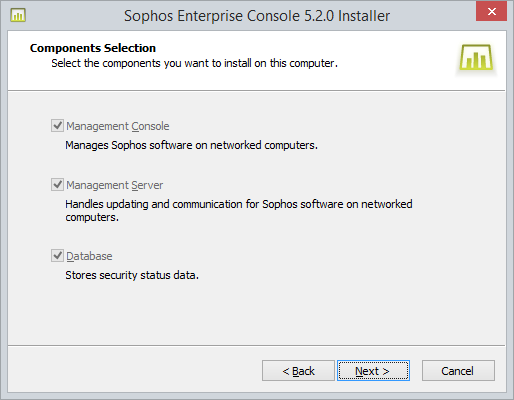This screenshot has height=400, width=514.
Task: Click the 'networked computers' text under Management Console
Action: (x=264, y=145)
